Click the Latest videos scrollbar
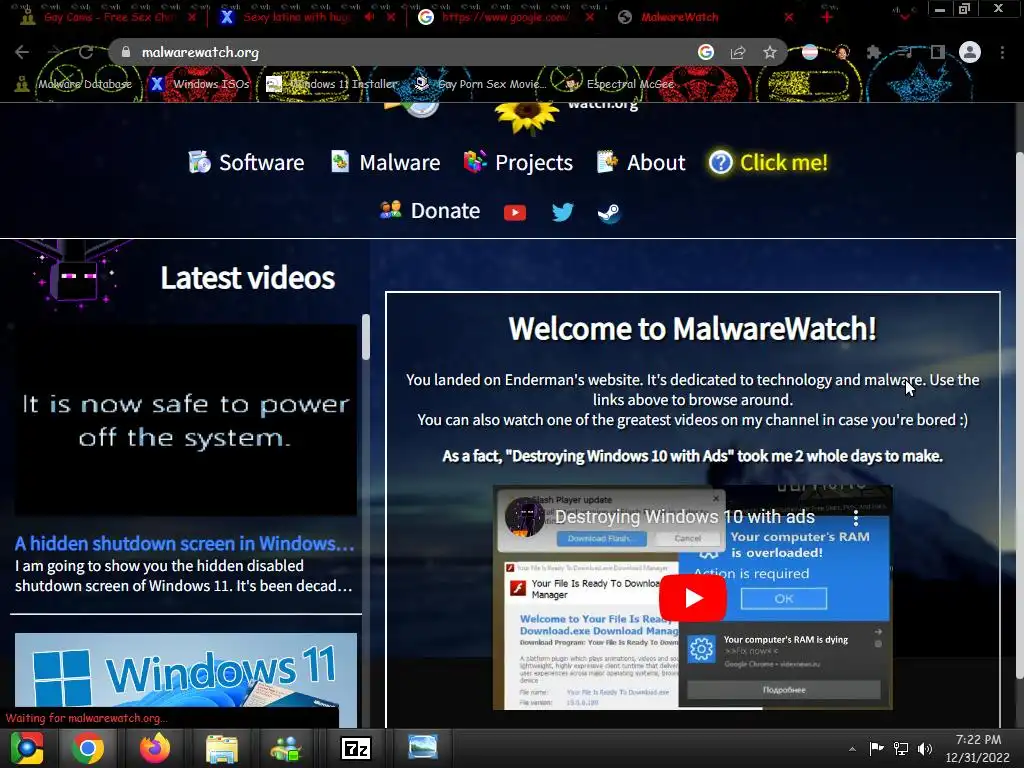 [366, 337]
